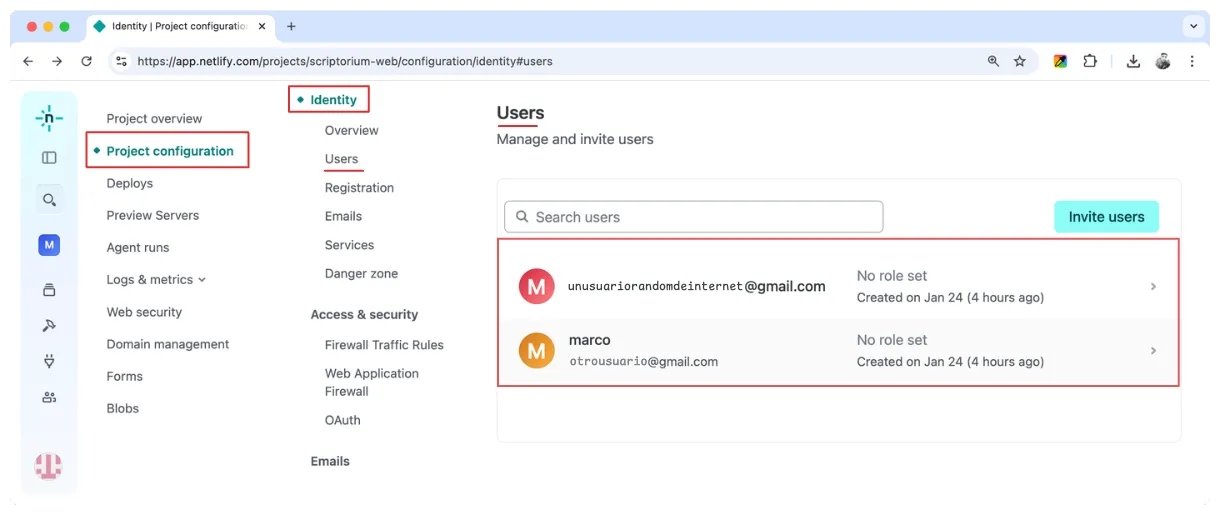Open the browser tab search dropdown
Screen dimensions: 1220x515
(1193, 27)
